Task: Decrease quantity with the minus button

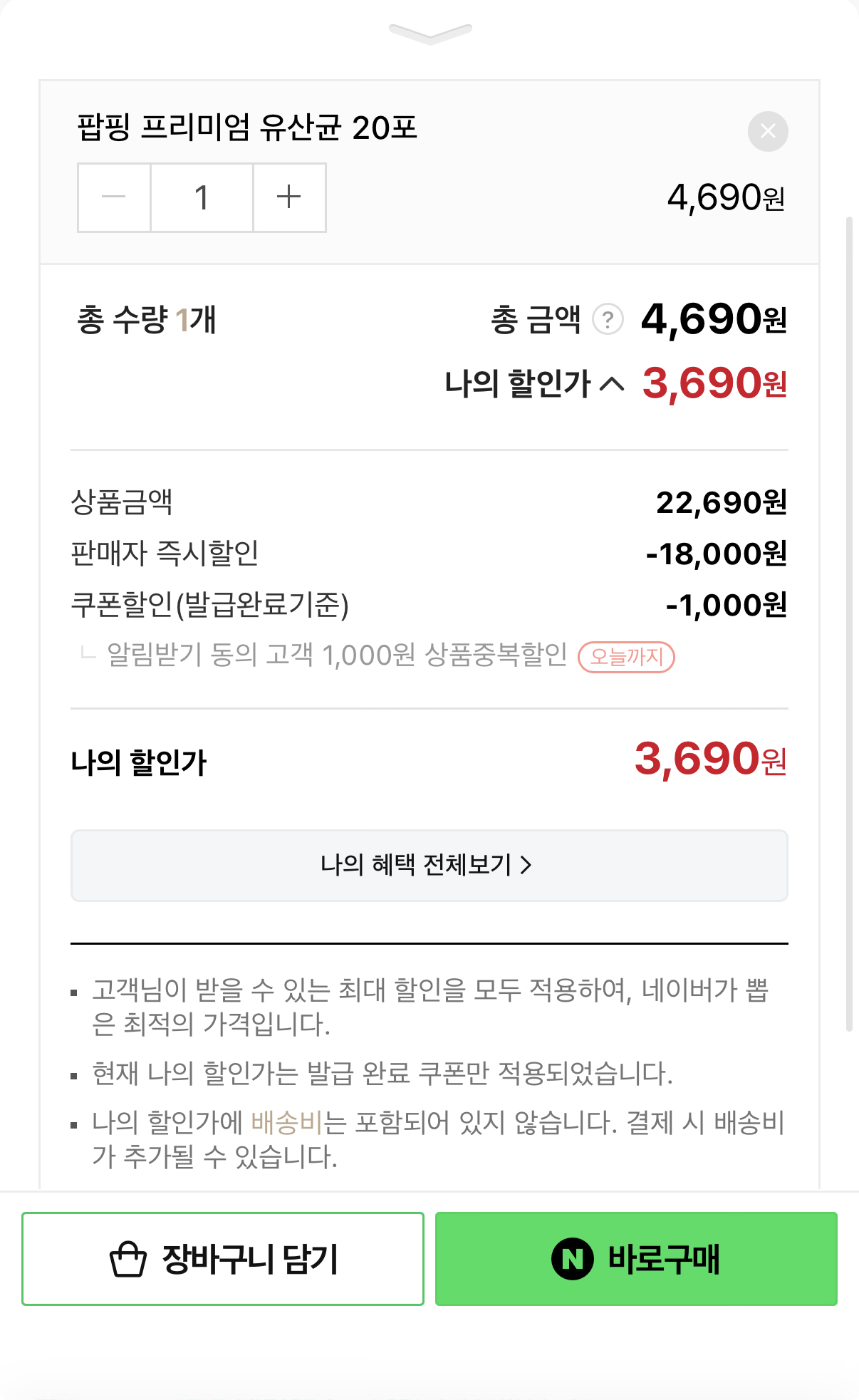Action: (x=114, y=197)
